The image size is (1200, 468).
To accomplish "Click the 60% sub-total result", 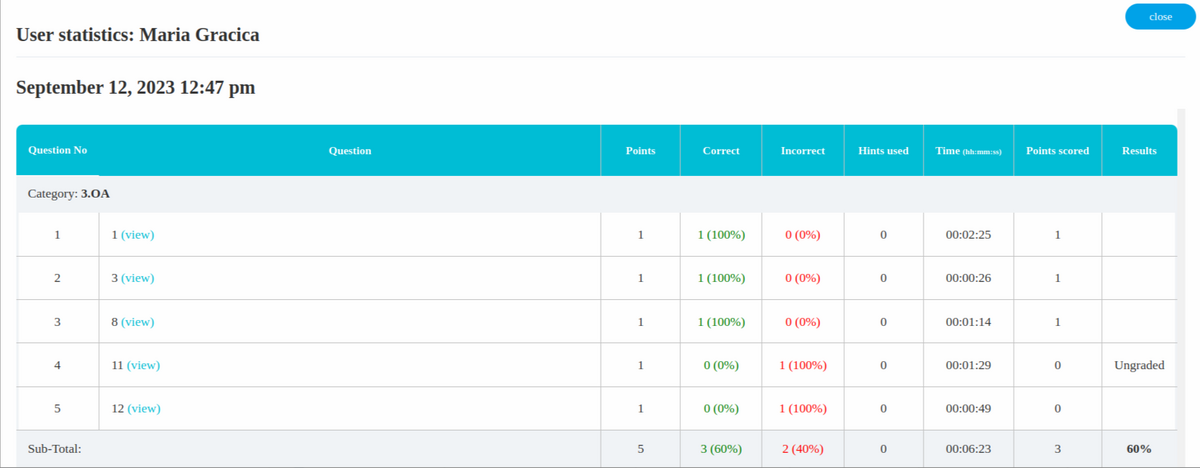I will (1138, 449).
